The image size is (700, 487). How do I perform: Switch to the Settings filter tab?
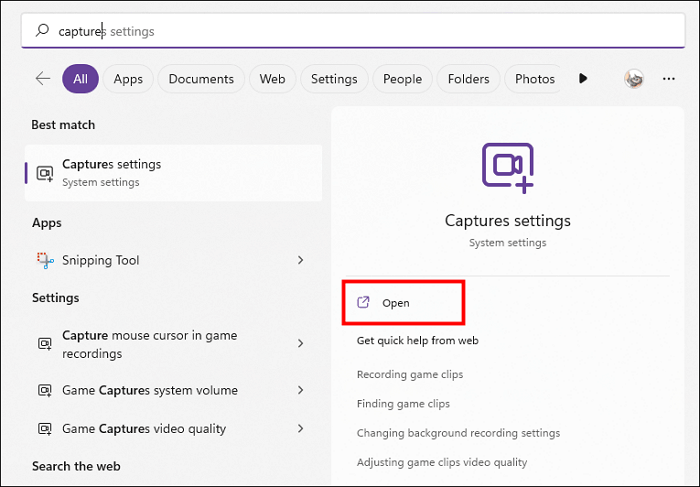pos(334,79)
